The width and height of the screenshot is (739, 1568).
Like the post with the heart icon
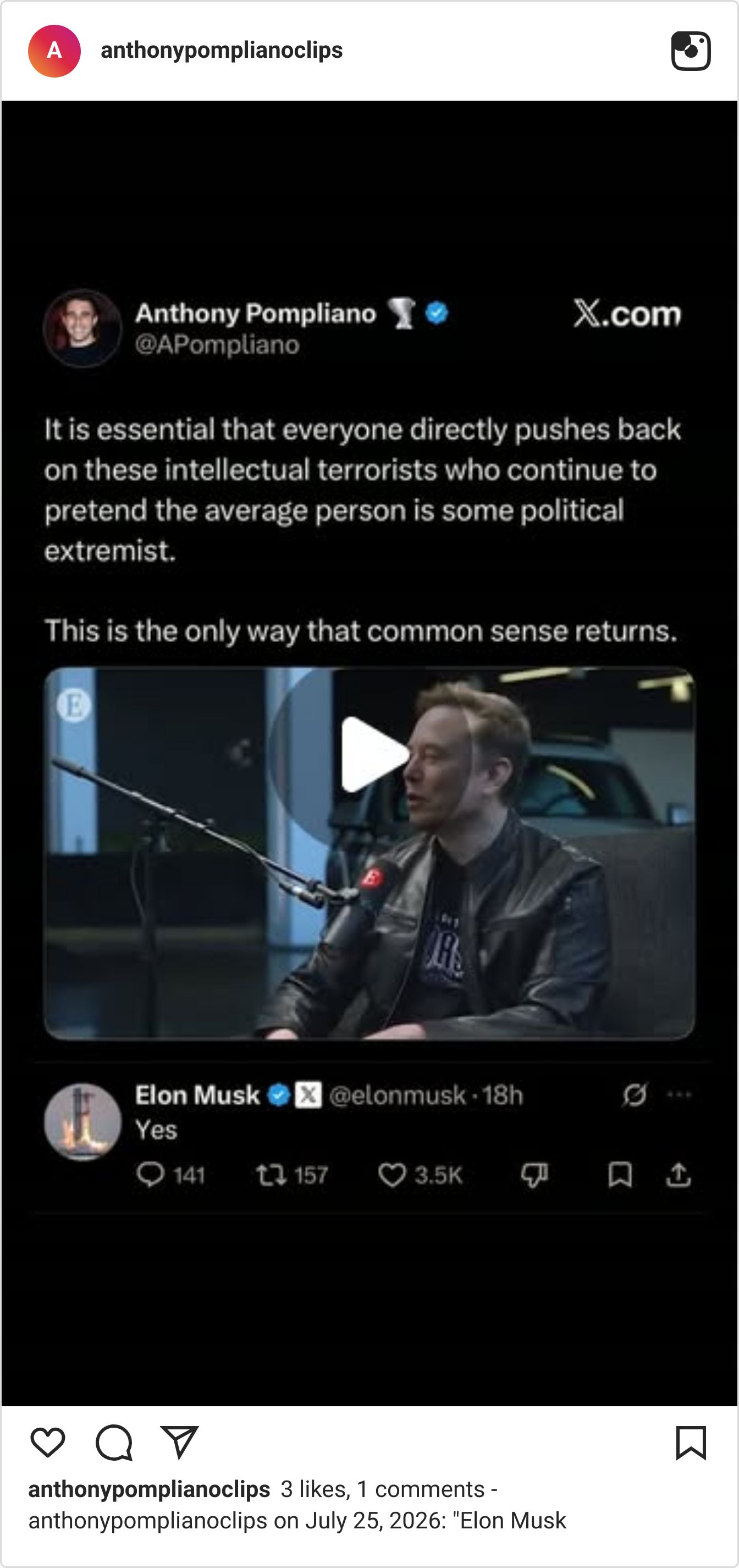[47, 1442]
